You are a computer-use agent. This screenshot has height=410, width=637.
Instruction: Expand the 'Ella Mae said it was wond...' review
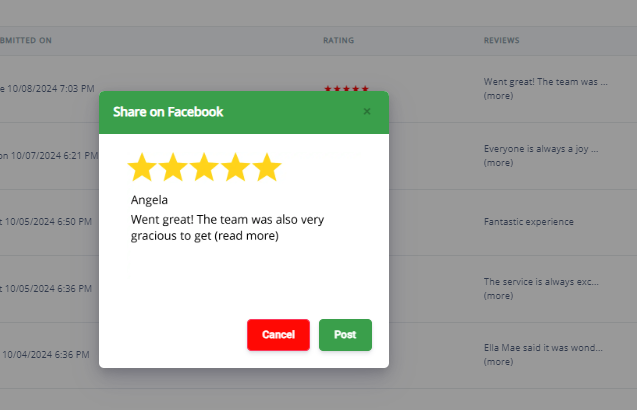[498, 362]
